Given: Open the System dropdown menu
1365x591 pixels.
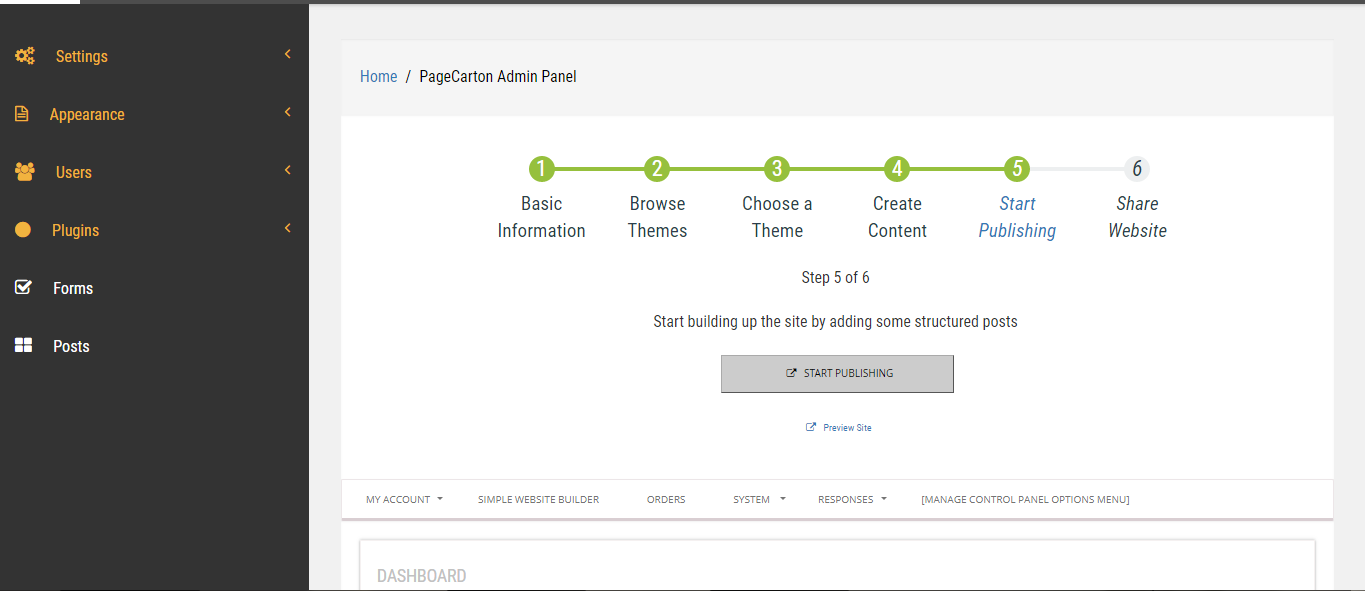Looking at the screenshot, I should click(759, 499).
